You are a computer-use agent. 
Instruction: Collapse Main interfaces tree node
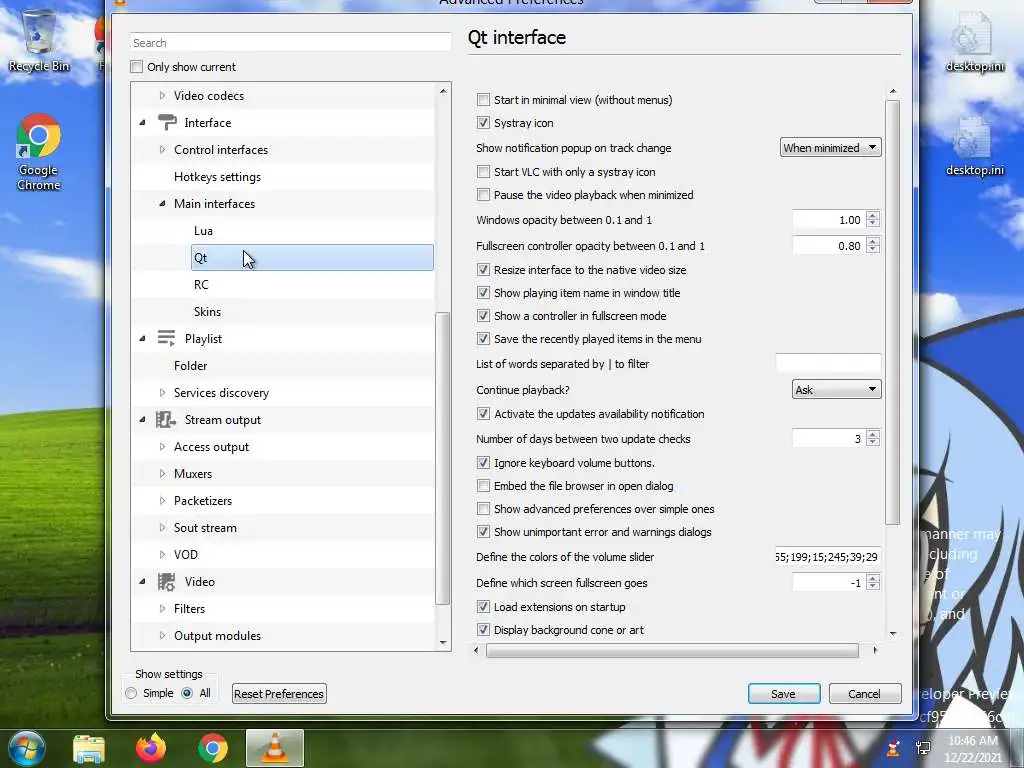click(x=162, y=204)
